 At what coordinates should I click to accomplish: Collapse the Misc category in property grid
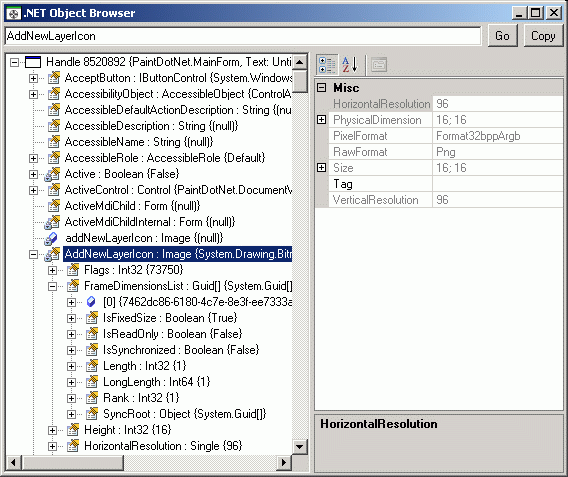[322, 88]
